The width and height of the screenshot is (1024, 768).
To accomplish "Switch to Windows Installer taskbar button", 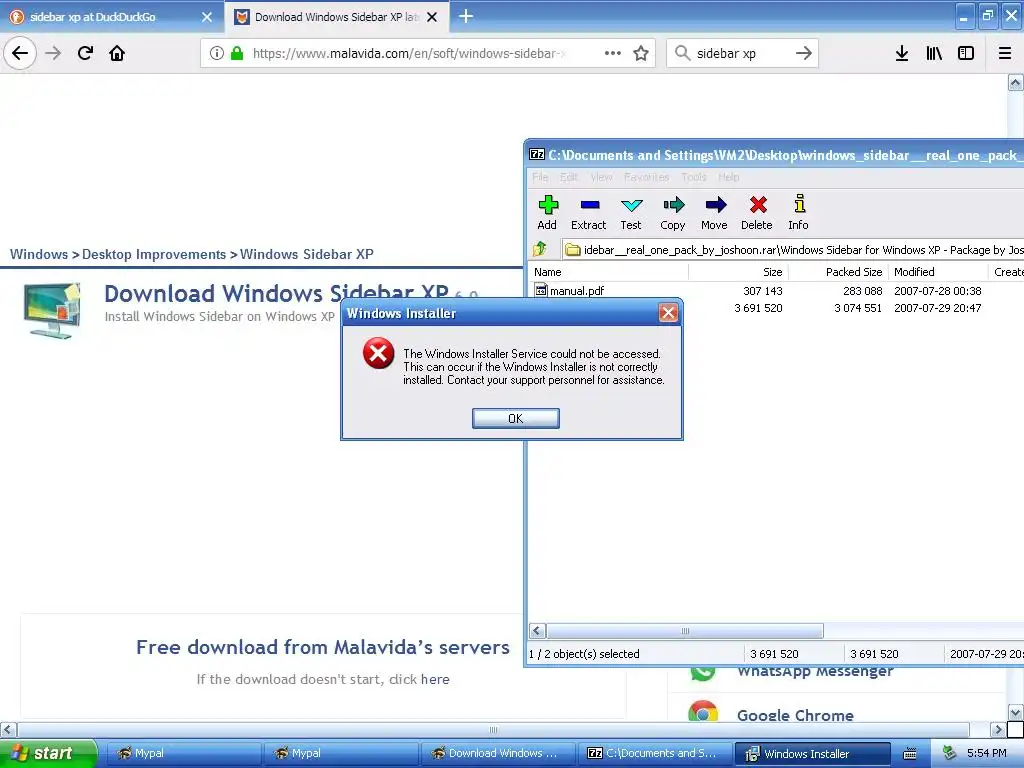I will pos(812,754).
